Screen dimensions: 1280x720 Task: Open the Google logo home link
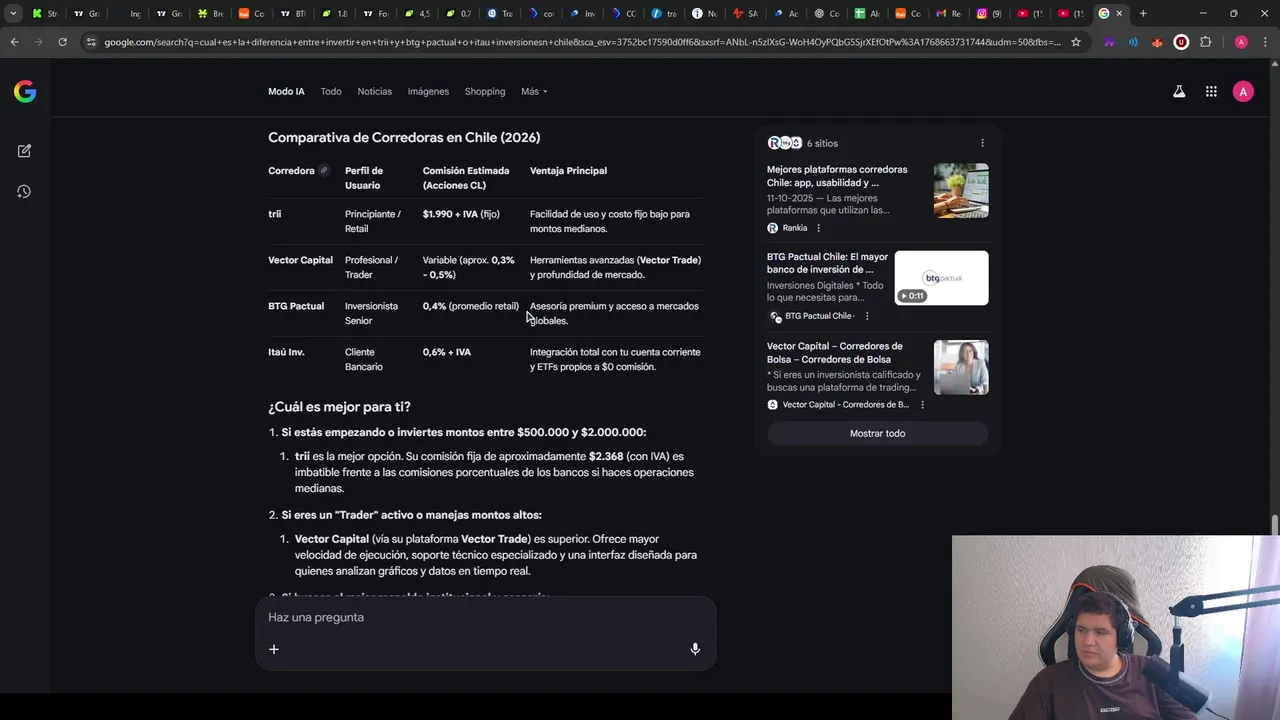point(25,92)
